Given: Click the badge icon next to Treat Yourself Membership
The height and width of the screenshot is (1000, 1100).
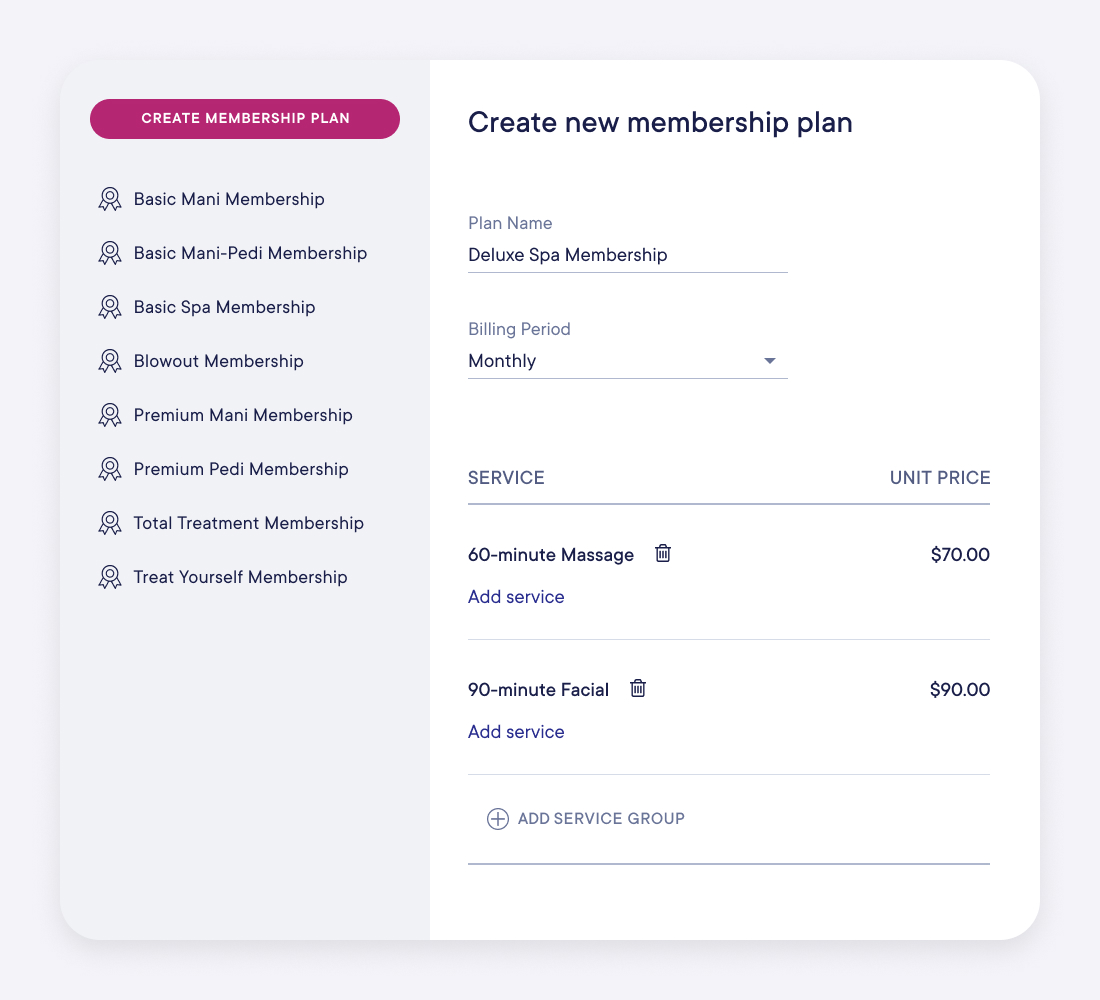Looking at the screenshot, I should (x=109, y=576).
